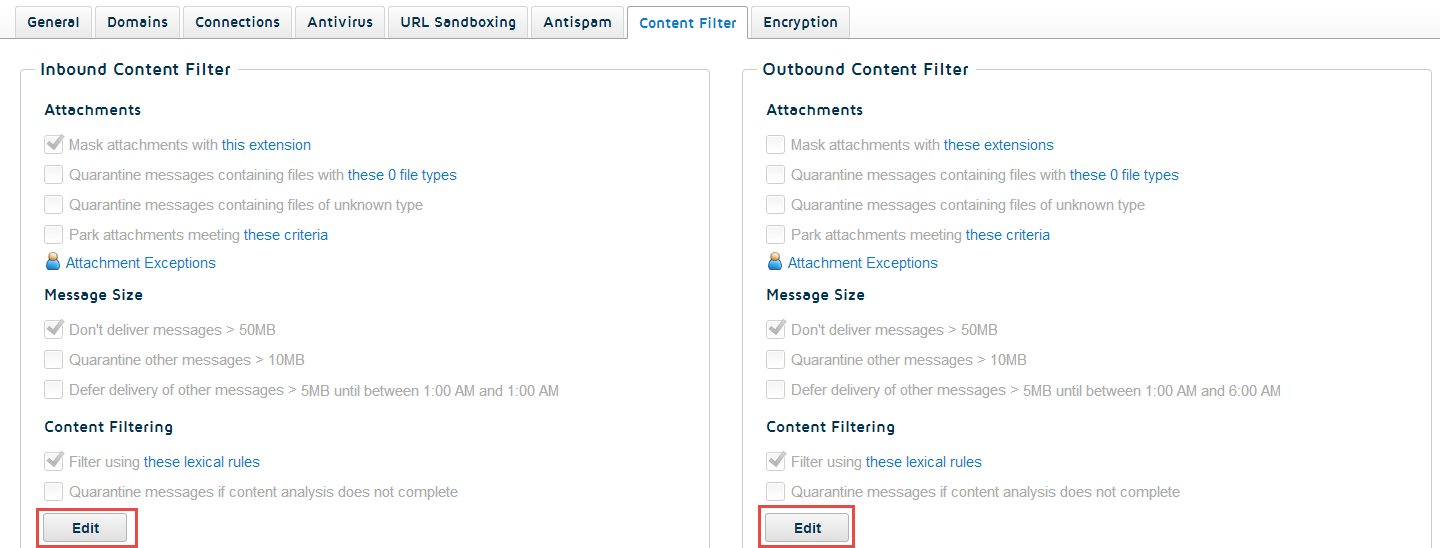
Task: Check Inbound Park attachments meeting criteria box
Action: (x=54, y=234)
